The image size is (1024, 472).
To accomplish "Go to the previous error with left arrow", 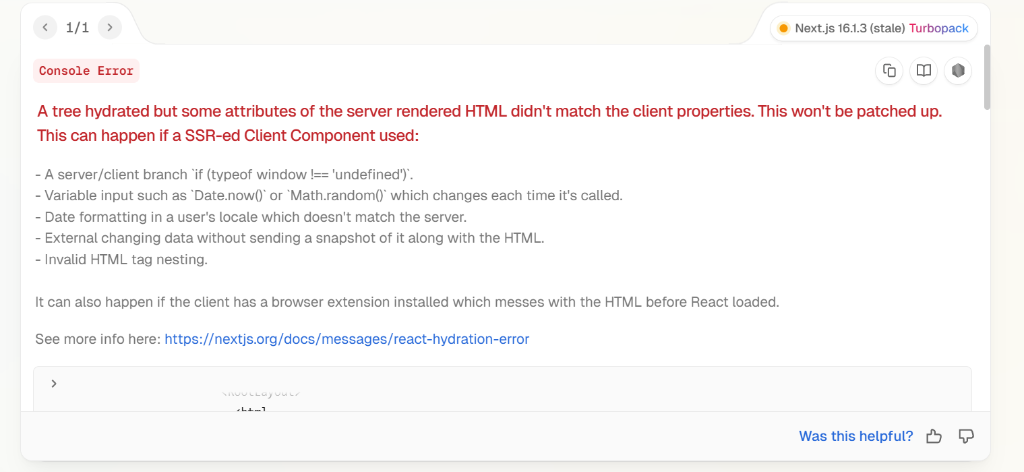I will [x=45, y=28].
